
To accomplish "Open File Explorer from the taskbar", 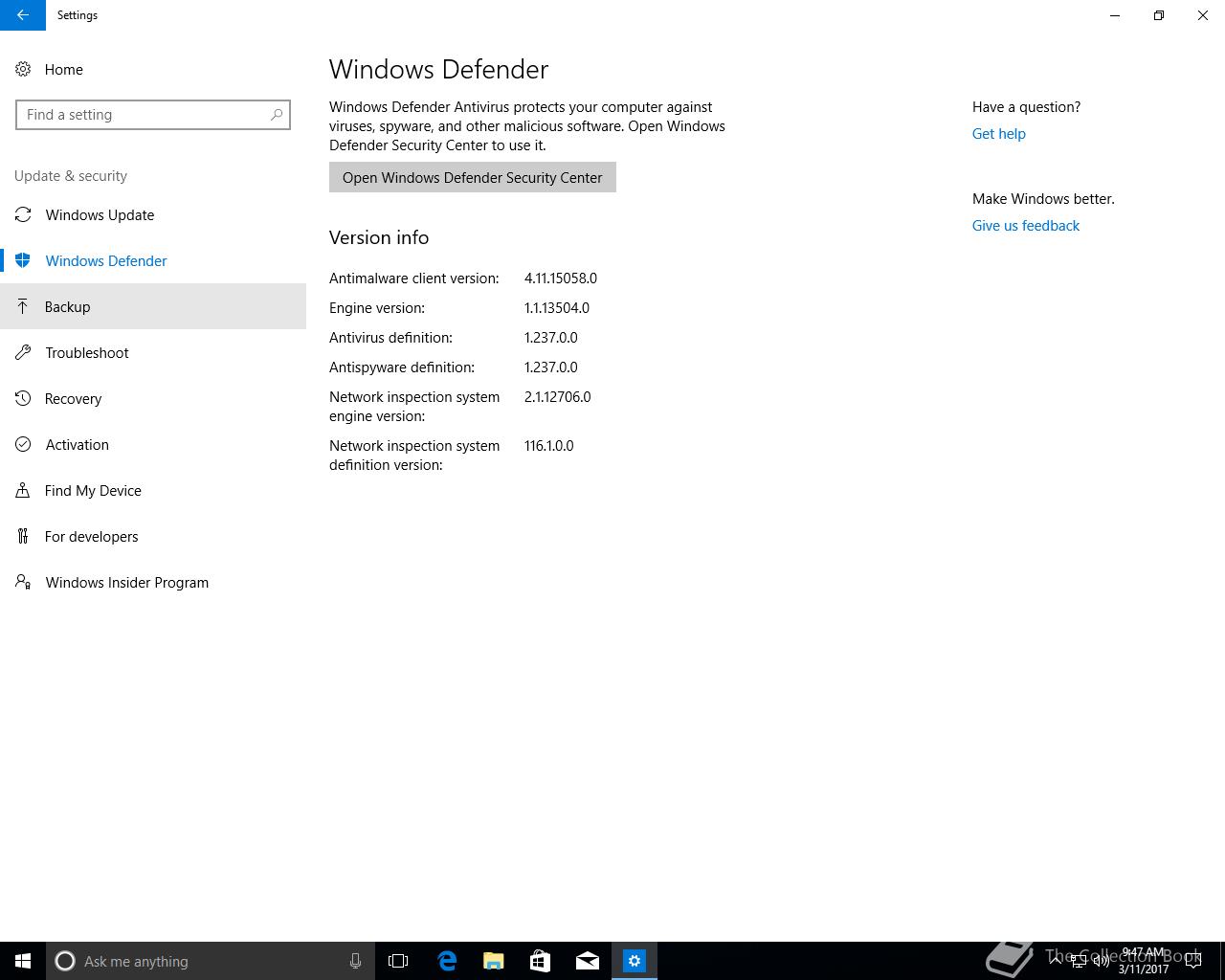I will click(x=493, y=961).
